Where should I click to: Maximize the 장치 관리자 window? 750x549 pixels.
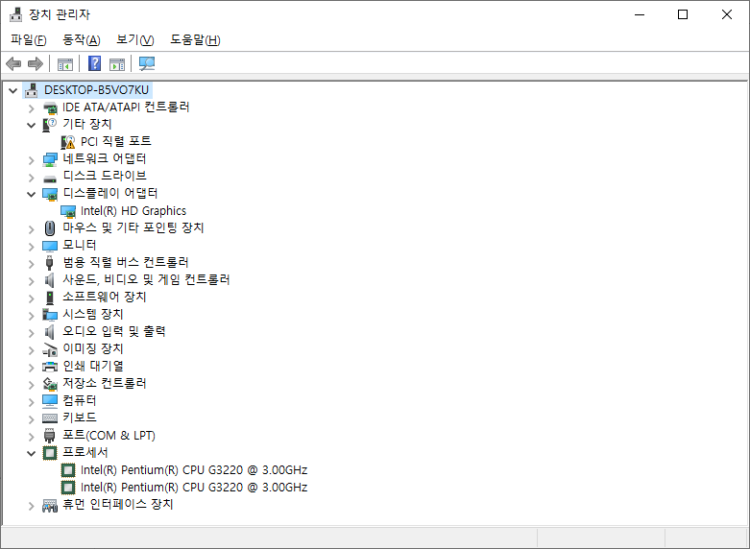pos(683,14)
